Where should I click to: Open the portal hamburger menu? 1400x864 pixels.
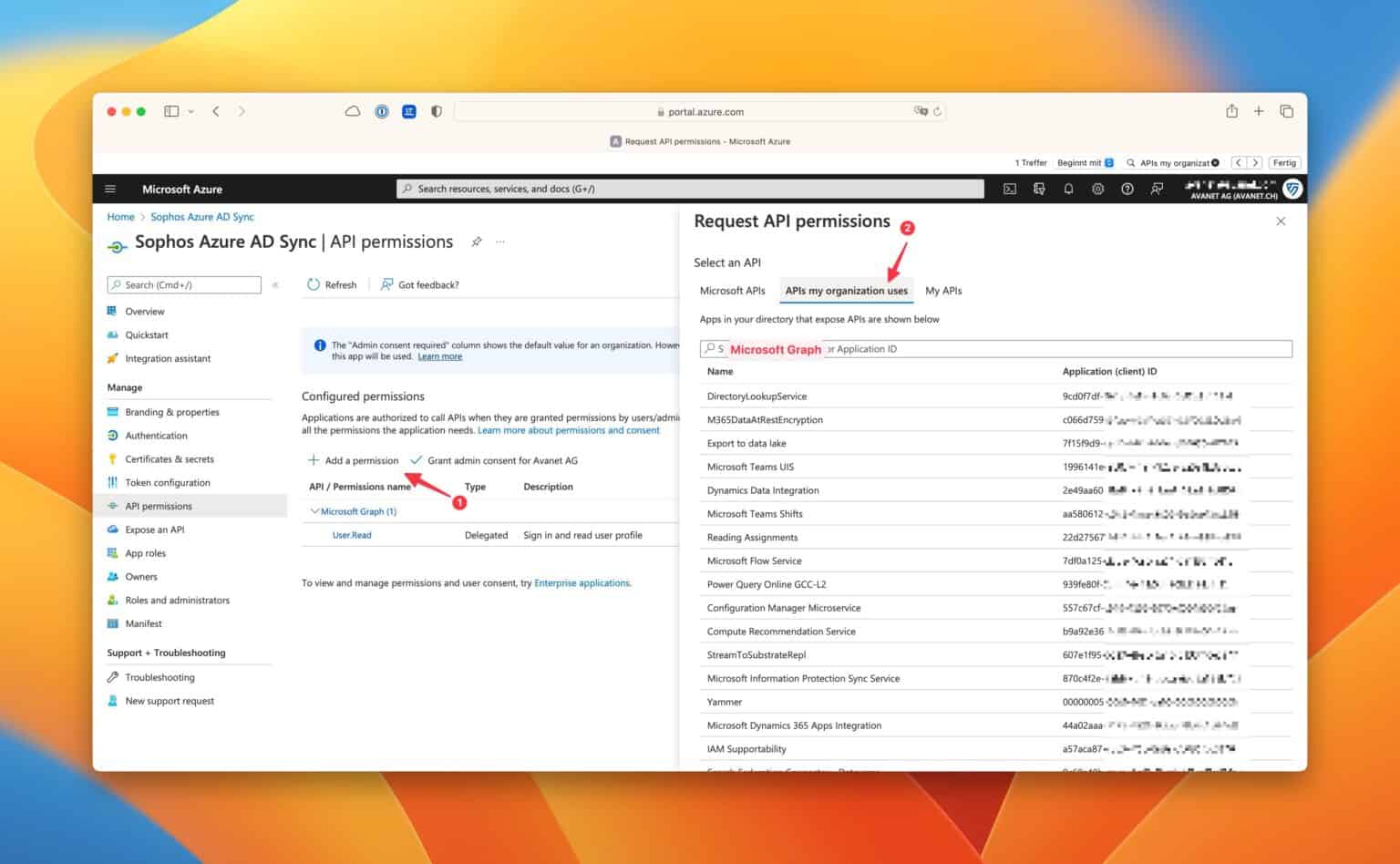[110, 189]
